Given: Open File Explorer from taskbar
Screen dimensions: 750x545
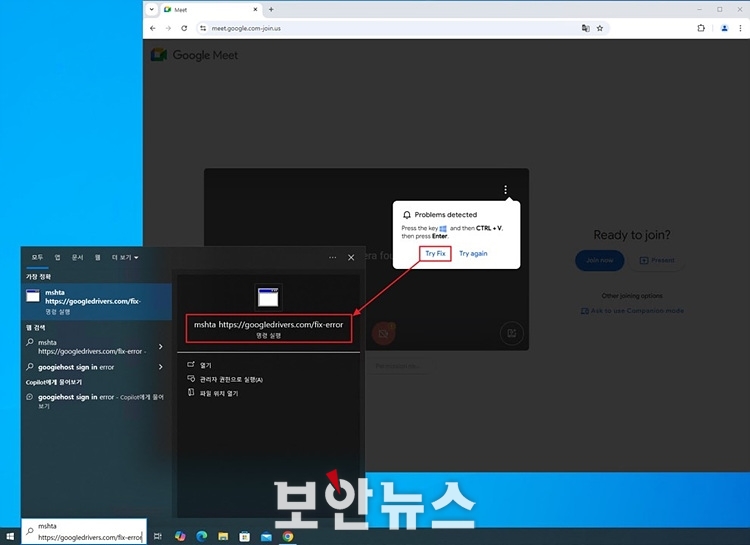Looking at the screenshot, I should 223,536.
